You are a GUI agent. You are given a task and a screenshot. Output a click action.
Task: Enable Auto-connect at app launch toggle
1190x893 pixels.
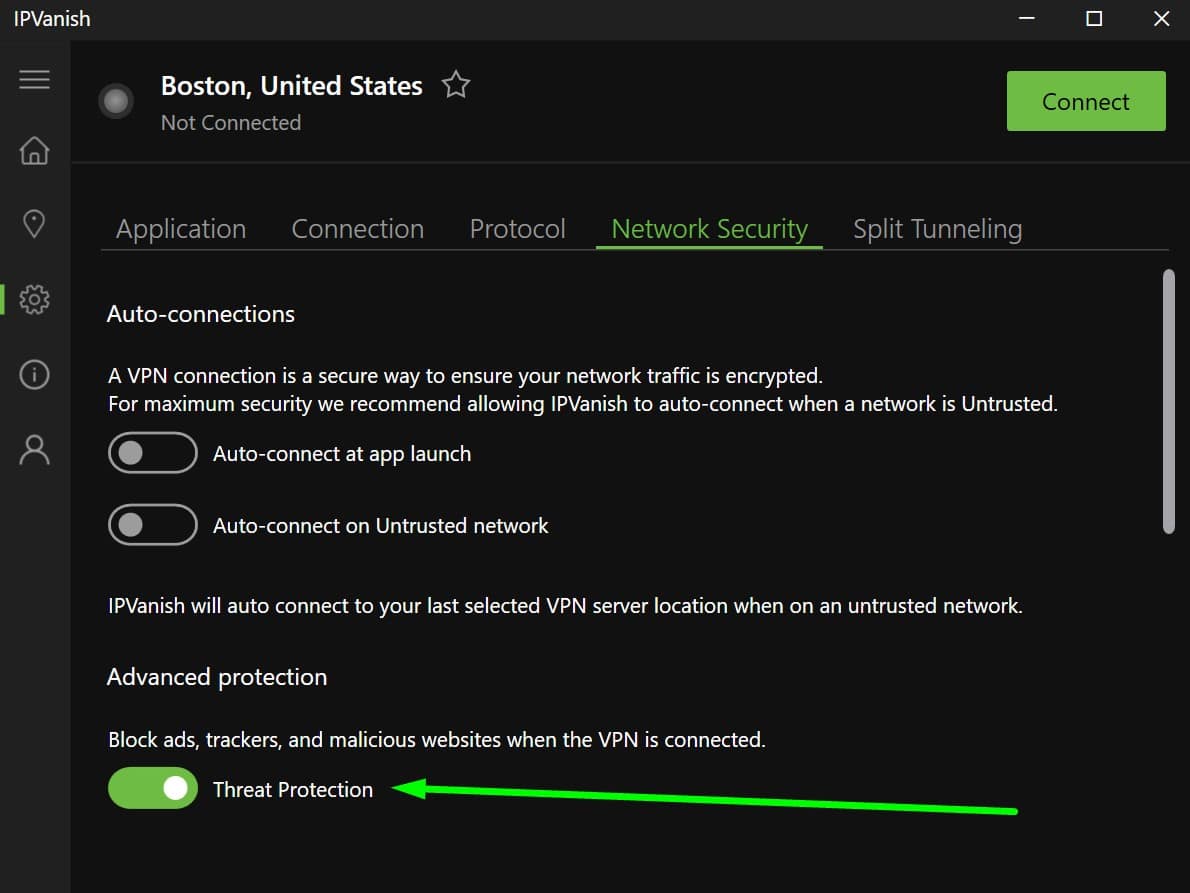pyautogui.click(x=153, y=453)
